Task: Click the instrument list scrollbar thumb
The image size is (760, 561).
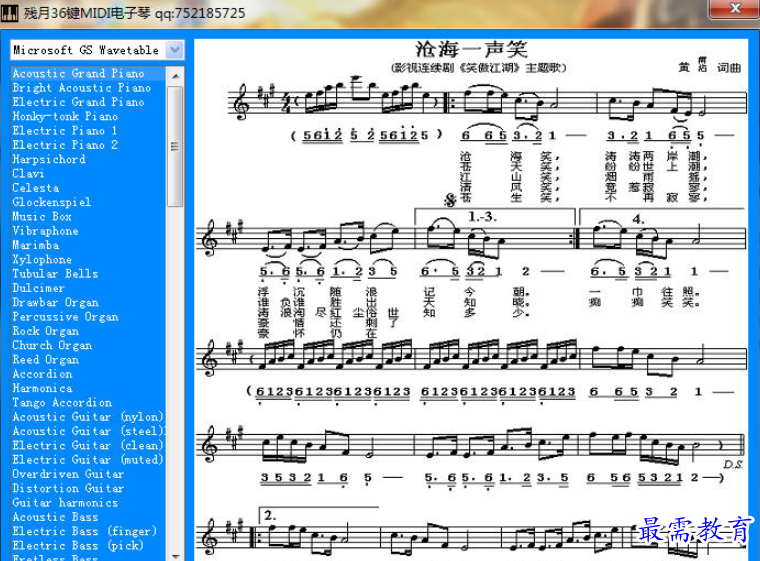Action: [x=175, y=146]
